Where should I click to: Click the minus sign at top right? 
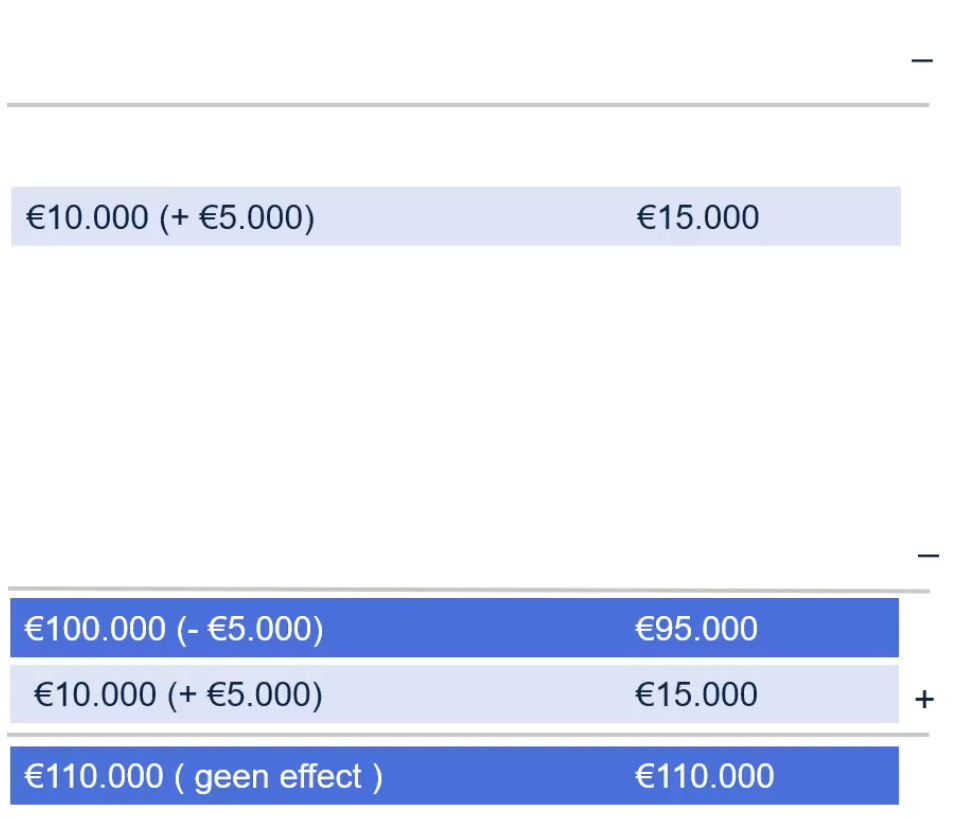921,61
